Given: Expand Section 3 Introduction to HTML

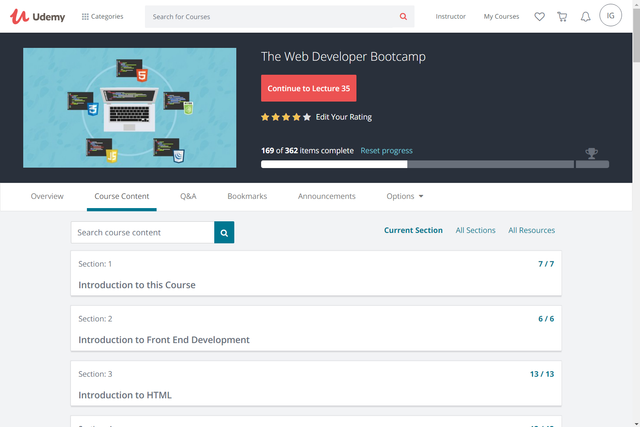Looking at the screenshot, I should point(316,384).
